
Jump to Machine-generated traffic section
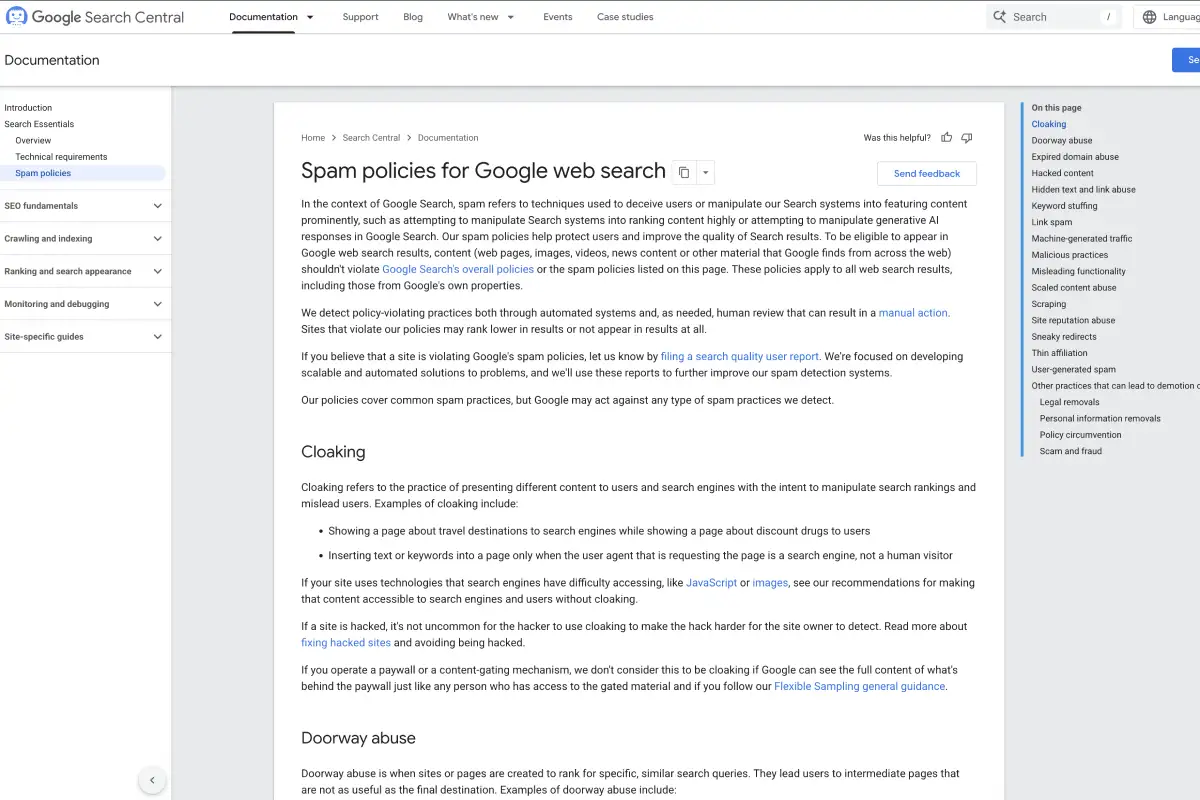point(1082,239)
